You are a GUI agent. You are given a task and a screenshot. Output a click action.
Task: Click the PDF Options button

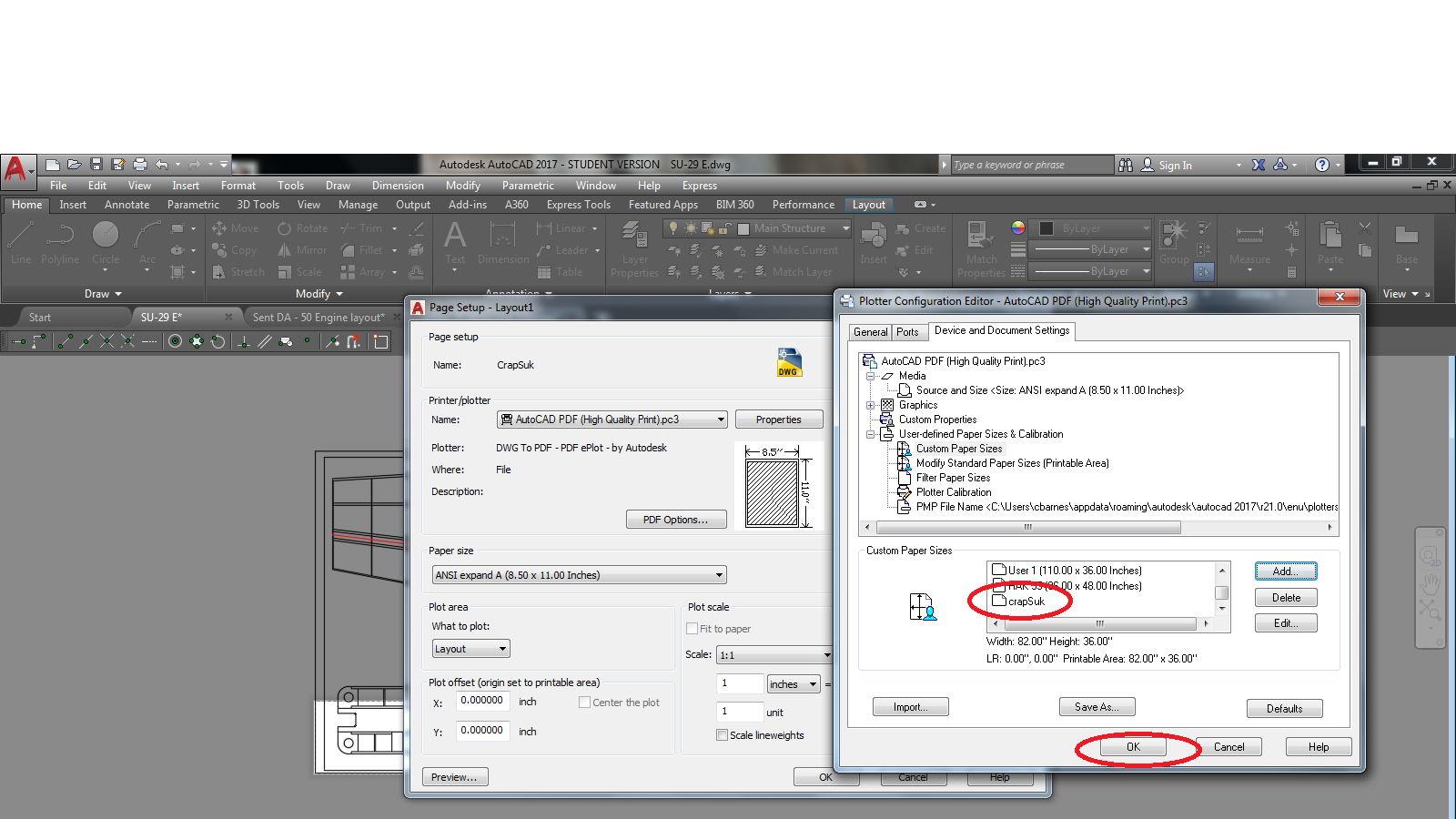[676, 520]
